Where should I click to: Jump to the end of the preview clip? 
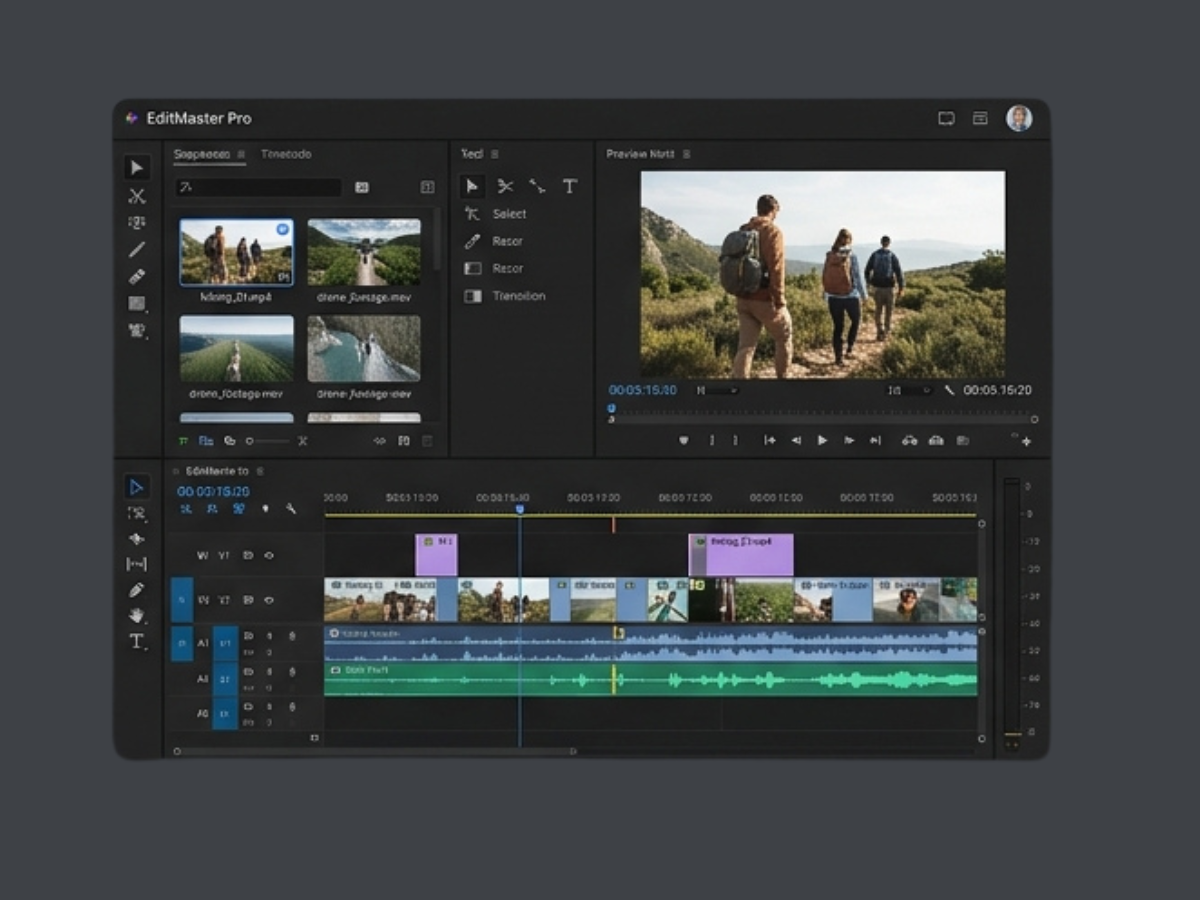pos(875,440)
